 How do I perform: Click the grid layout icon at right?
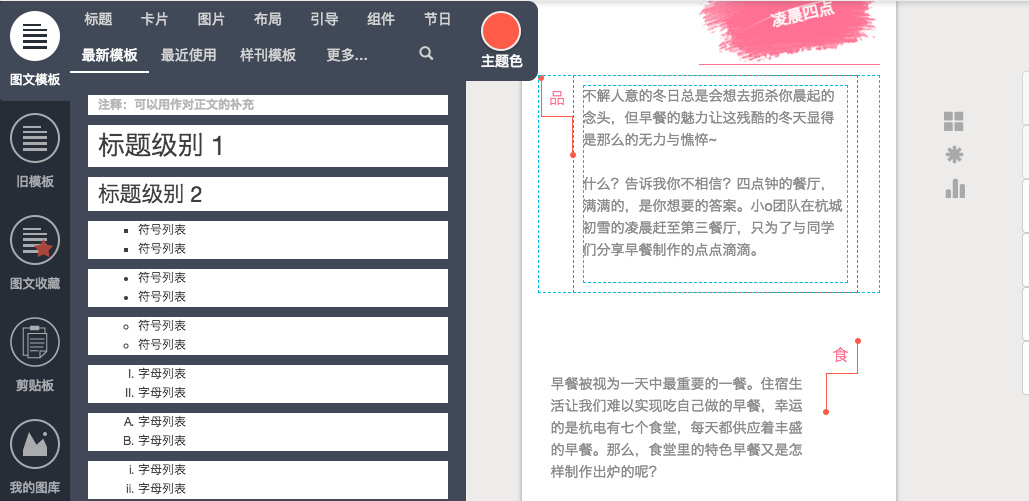pyautogui.click(x=954, y=121)
